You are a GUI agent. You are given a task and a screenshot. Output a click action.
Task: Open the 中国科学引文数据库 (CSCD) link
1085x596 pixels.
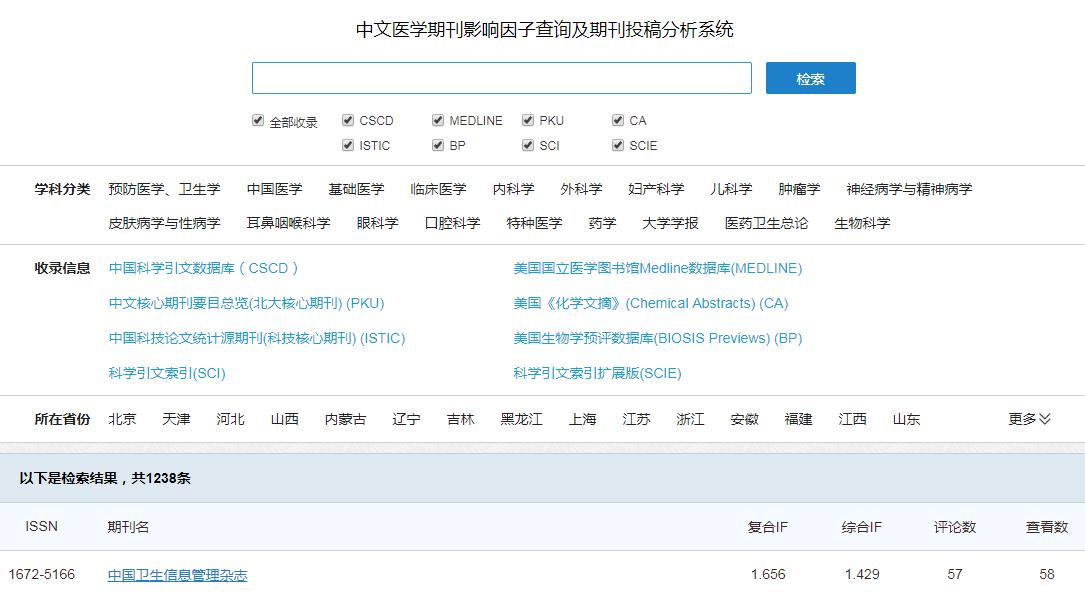click(203, 268)
